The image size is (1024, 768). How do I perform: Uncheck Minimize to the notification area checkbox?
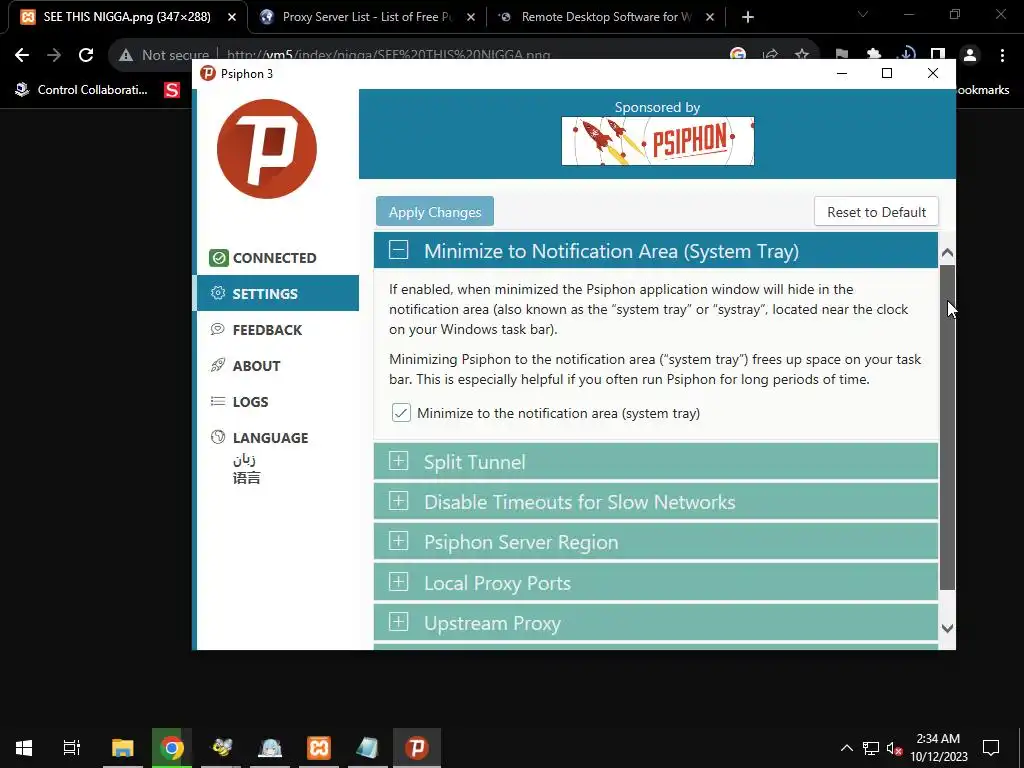pyautogui.click(x=401, y=413)
